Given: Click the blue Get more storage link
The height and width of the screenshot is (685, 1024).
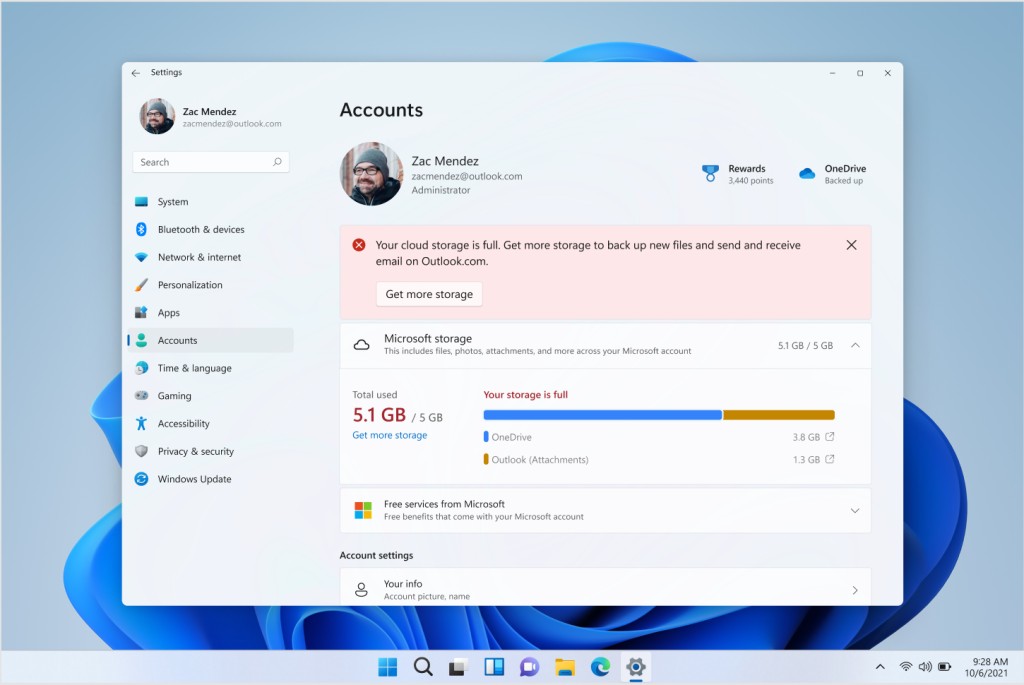Looking at the screenshot, I should click(389, 434).
